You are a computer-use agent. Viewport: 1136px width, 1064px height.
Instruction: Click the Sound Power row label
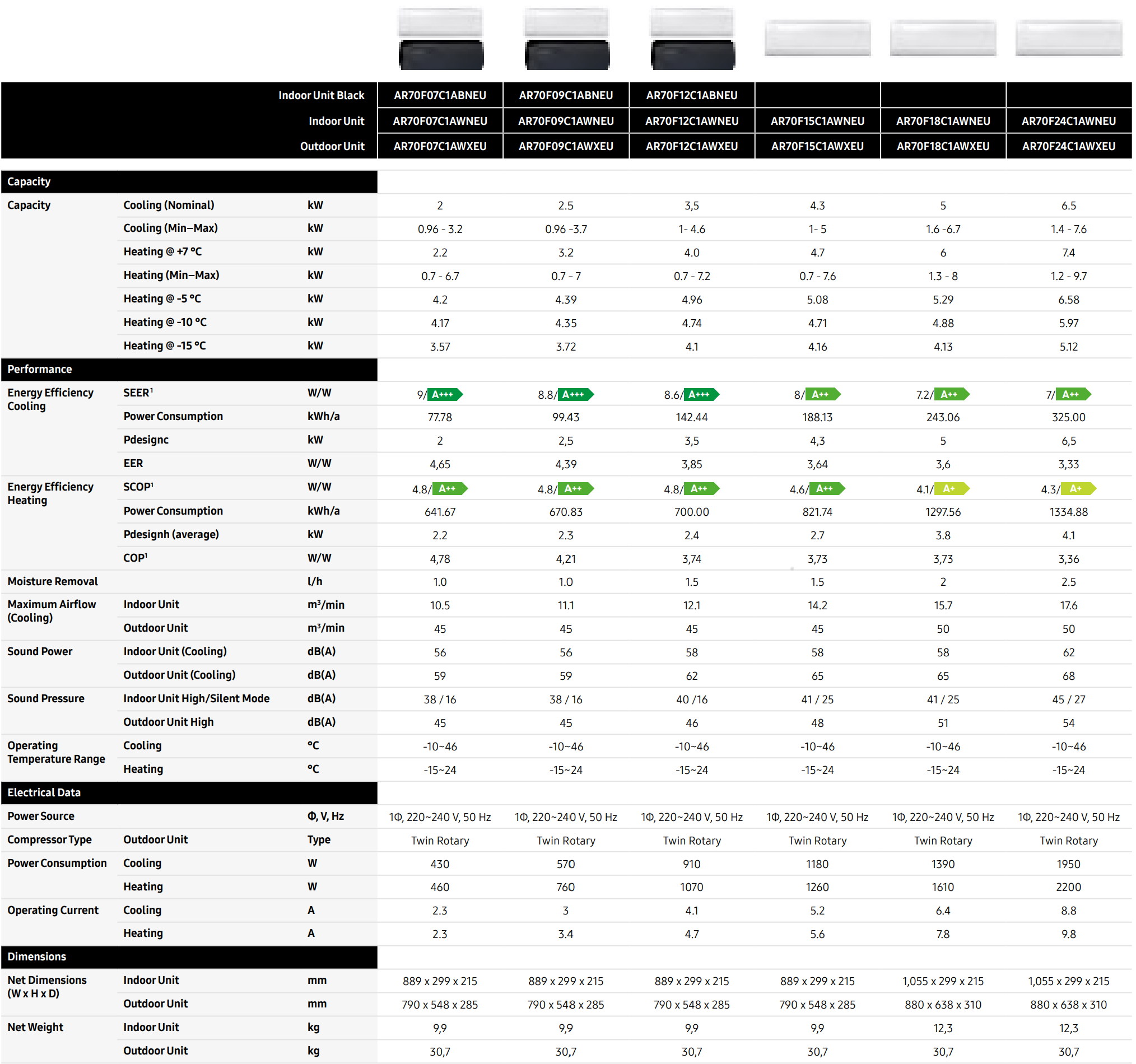pyautogui.click(x=40, y=652)
